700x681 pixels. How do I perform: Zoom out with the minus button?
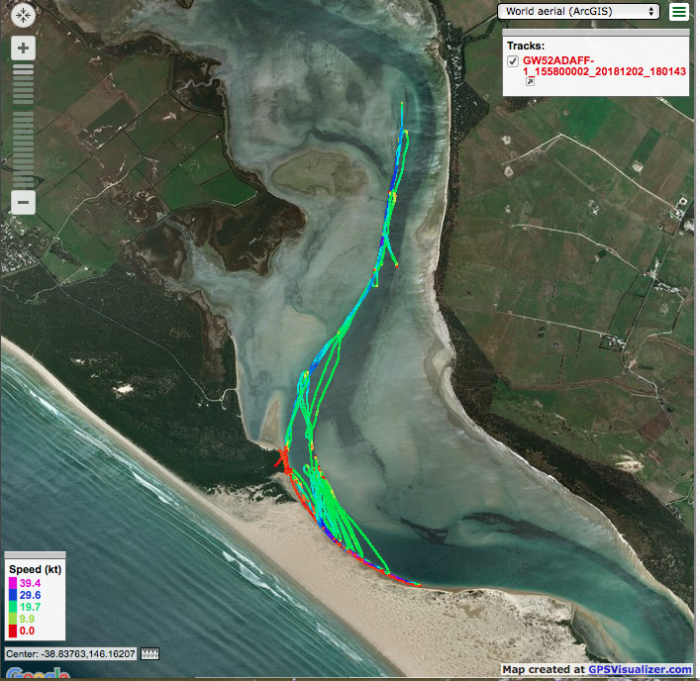[23, 202]
